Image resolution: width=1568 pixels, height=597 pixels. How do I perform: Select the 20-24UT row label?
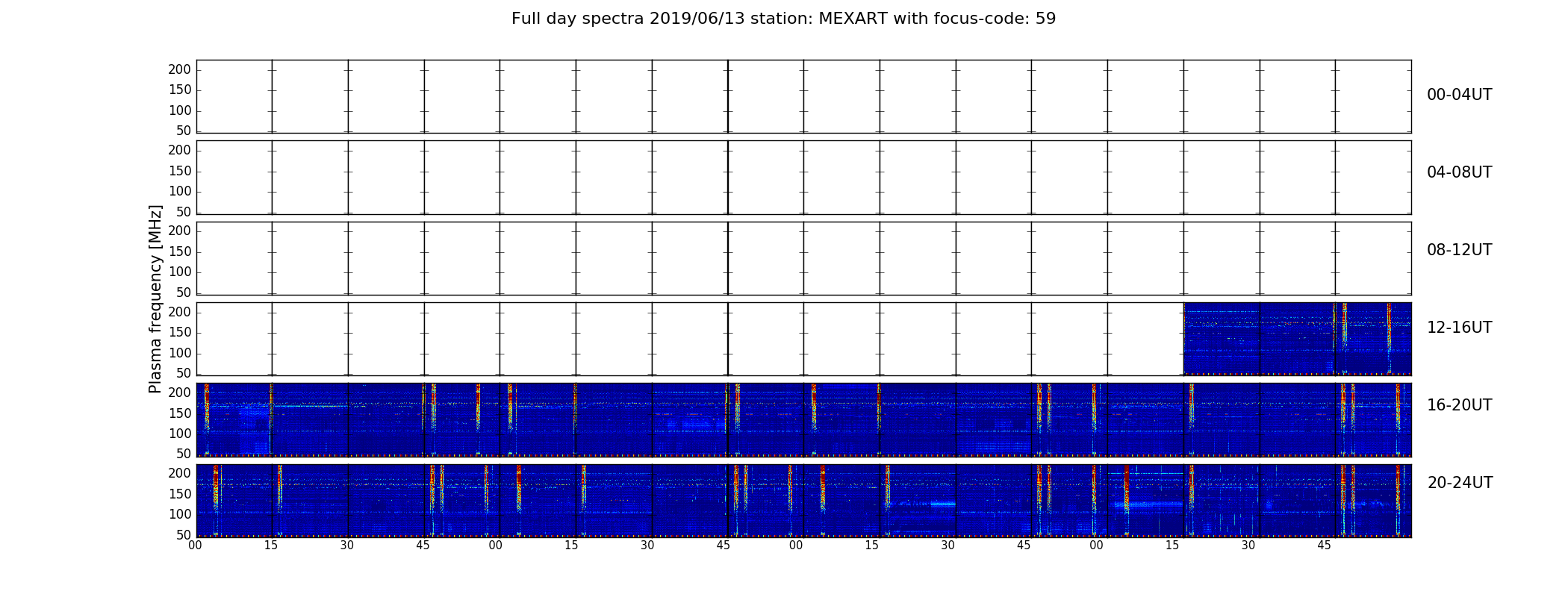(x=1460, y=483)
